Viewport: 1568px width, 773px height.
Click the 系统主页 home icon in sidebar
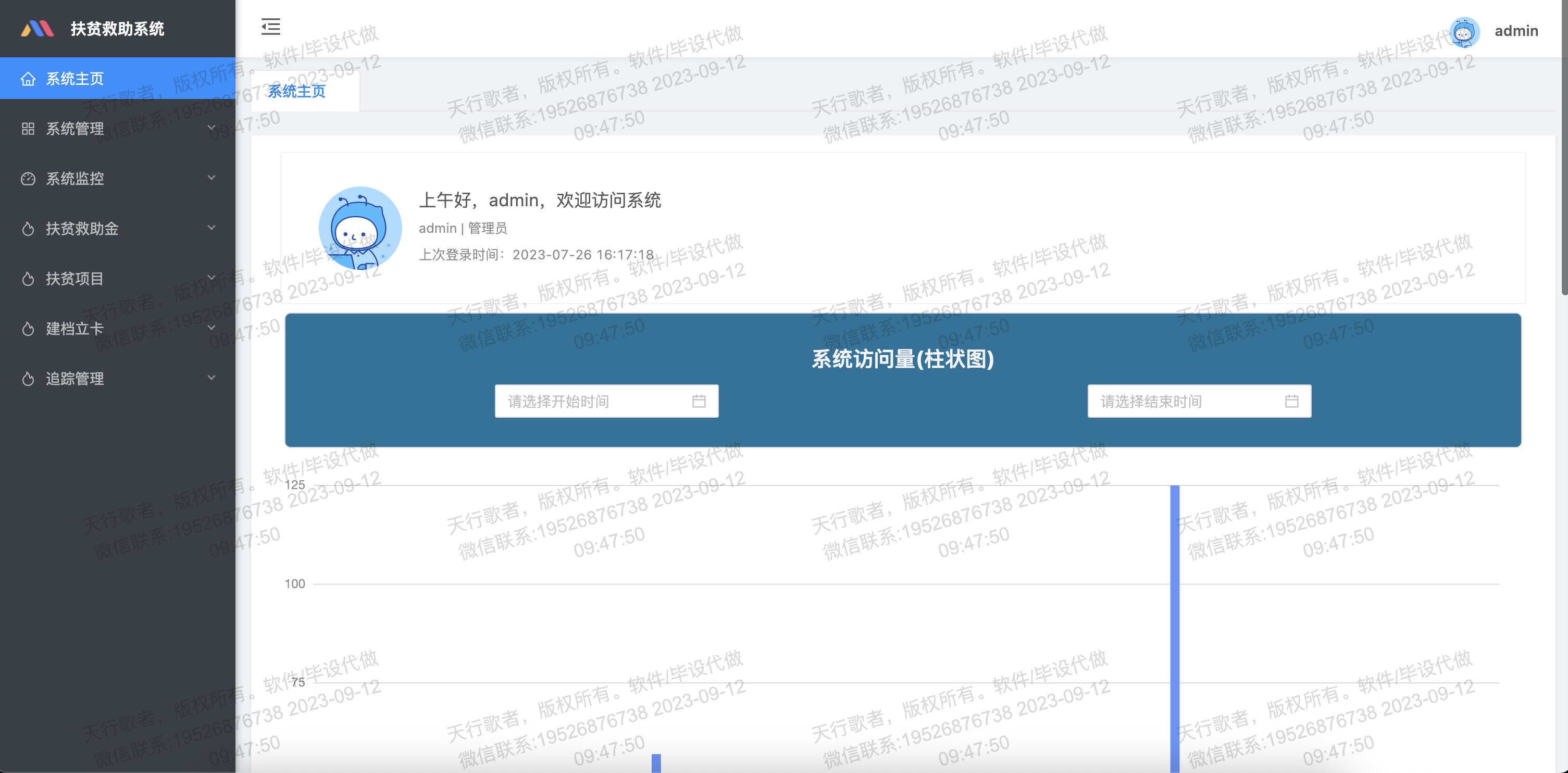click(x=28, y=78)
